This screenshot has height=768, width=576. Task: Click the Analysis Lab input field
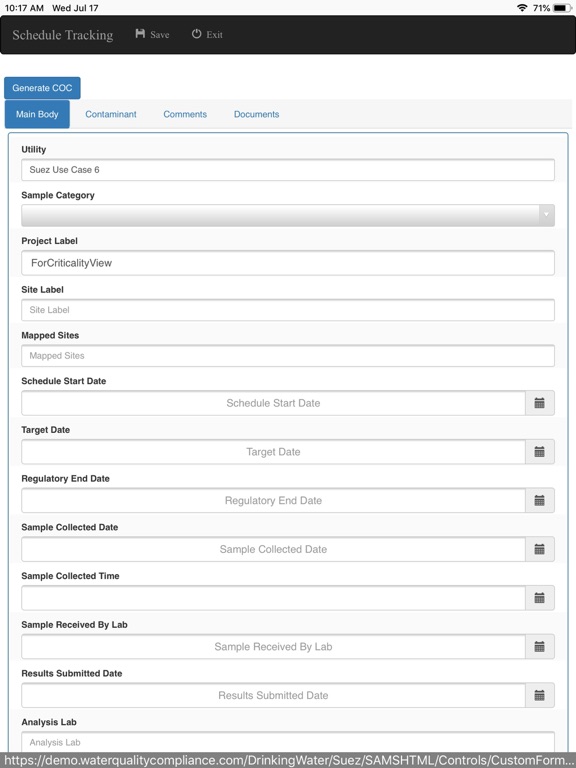point(288,742)
